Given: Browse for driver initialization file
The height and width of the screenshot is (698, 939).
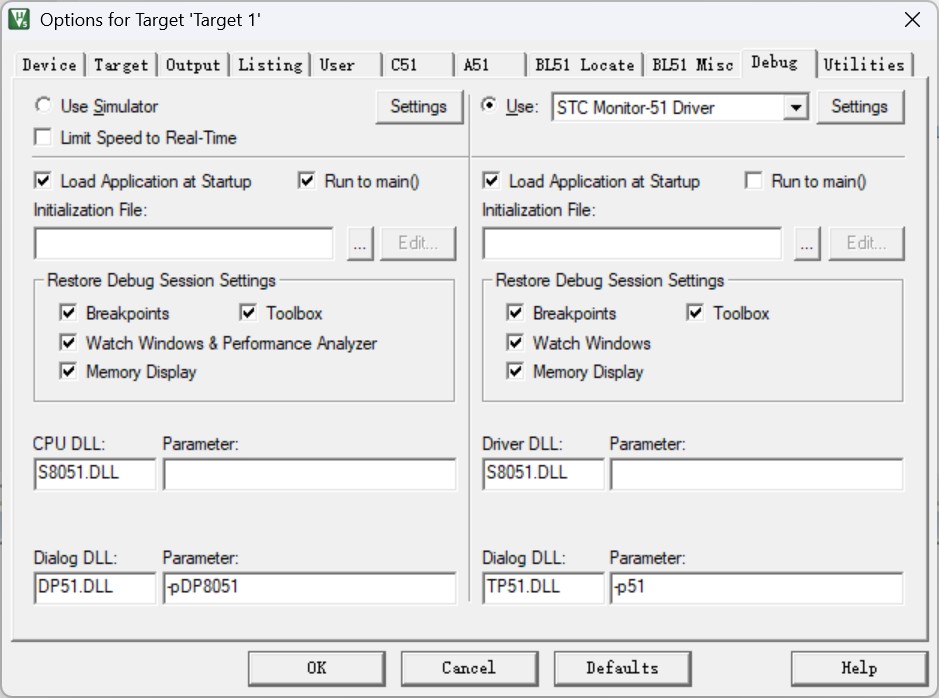Looking at the screenshot, I should [807, 244].
